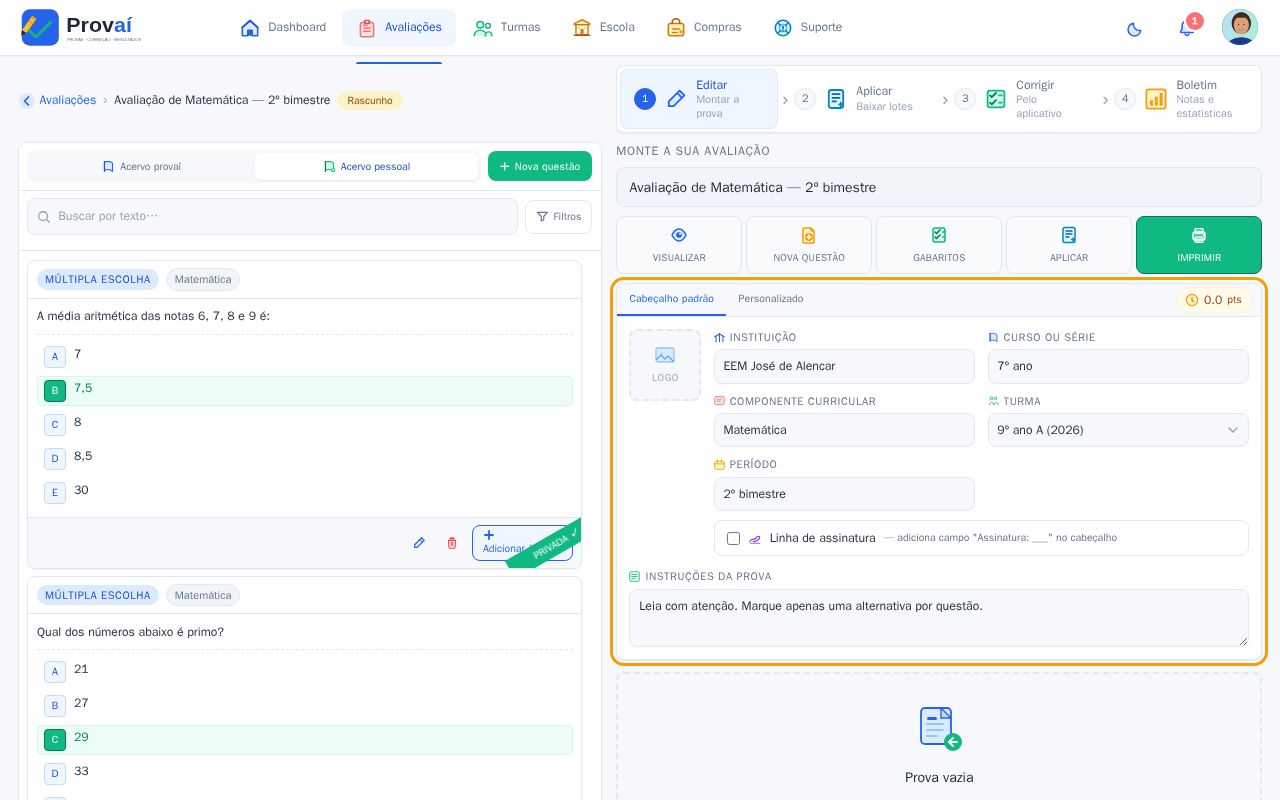Image resolution: width=1280 pixels, height=800 pixels.
Task: Open the Turma dropdown 9º ano A
Action: [1118, 430]
